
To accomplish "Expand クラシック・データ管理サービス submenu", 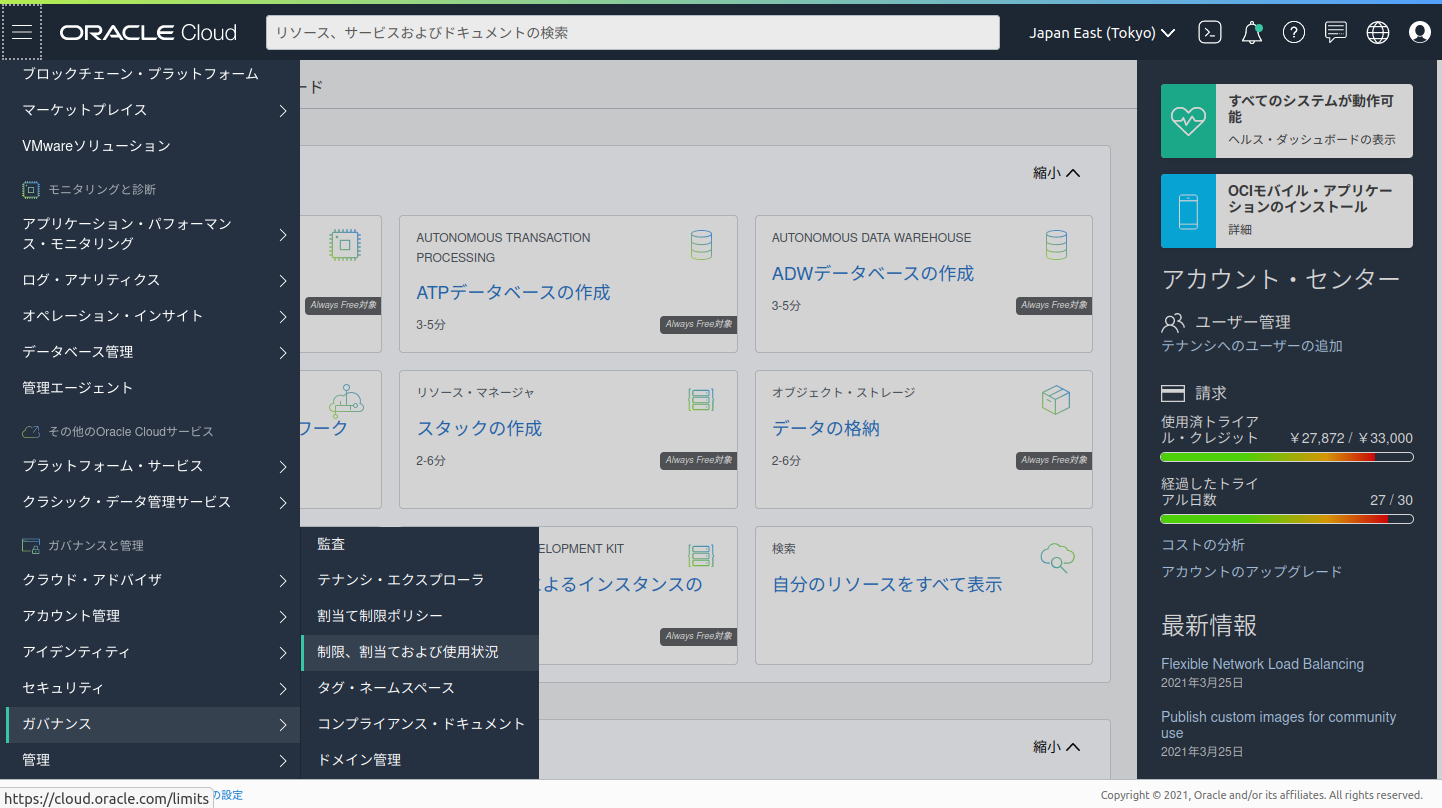I will [x=150, y=502].
